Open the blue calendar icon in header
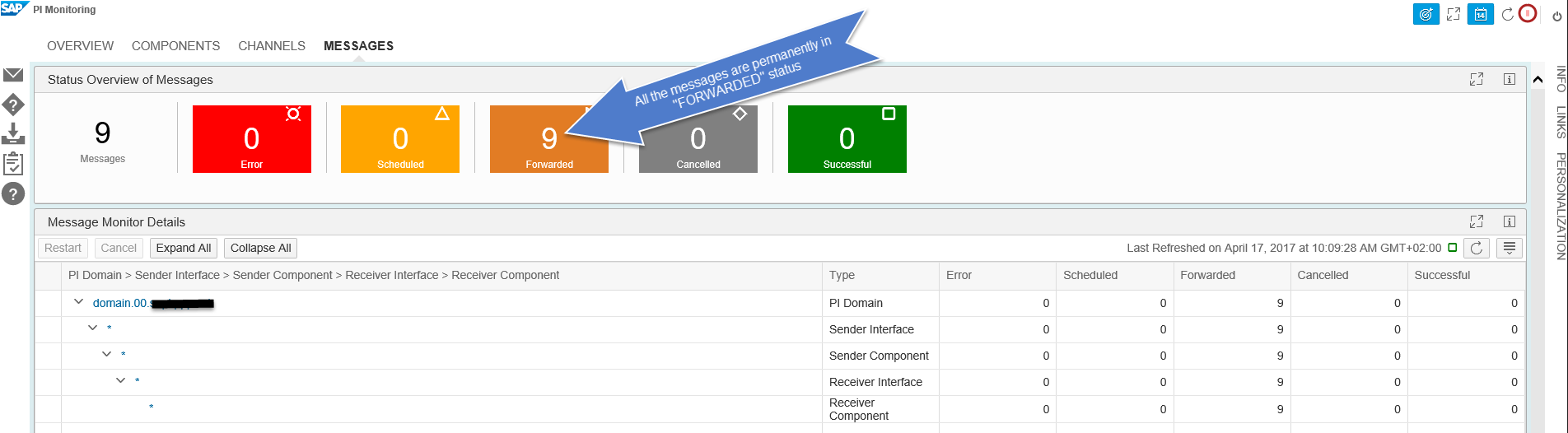Screen dimensions: 1568x433 (1481, 14)
